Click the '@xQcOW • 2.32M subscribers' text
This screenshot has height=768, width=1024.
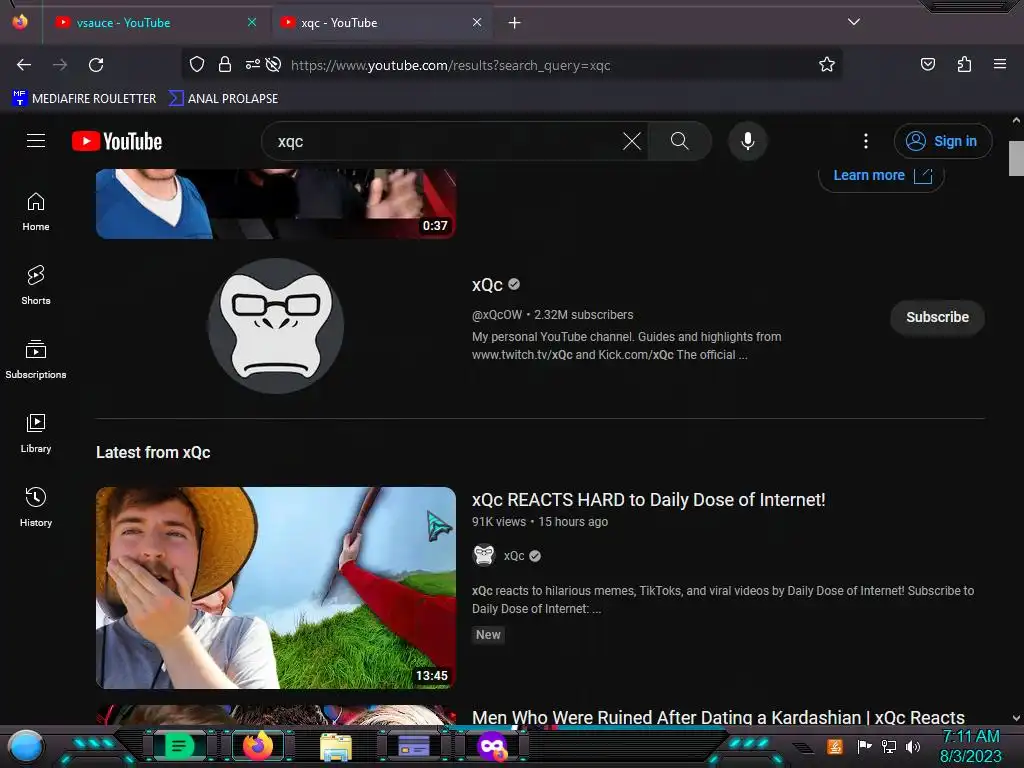coord(552,315)
